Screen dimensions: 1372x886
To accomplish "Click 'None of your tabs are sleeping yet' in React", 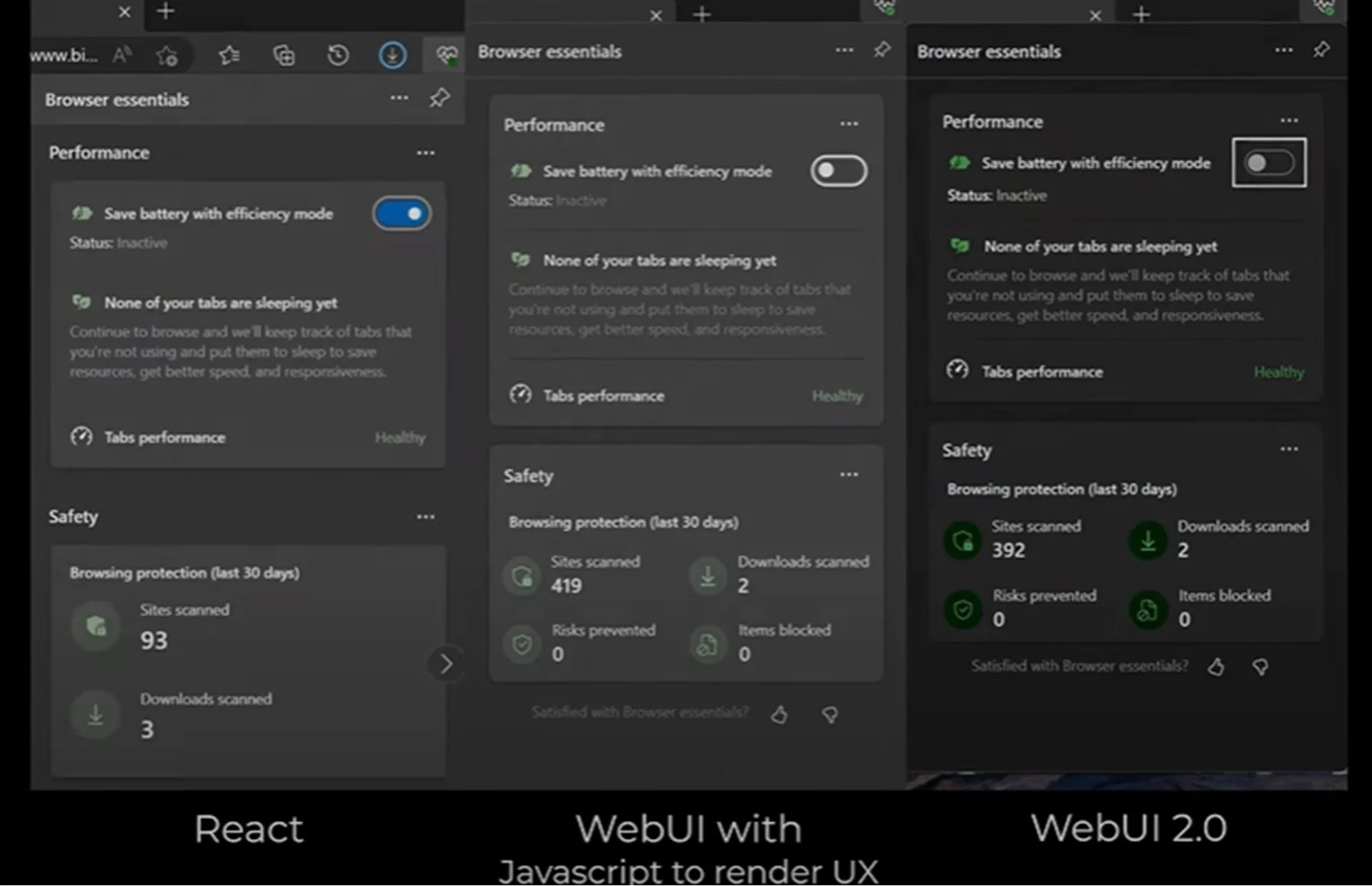I will [x=221, y=302].
